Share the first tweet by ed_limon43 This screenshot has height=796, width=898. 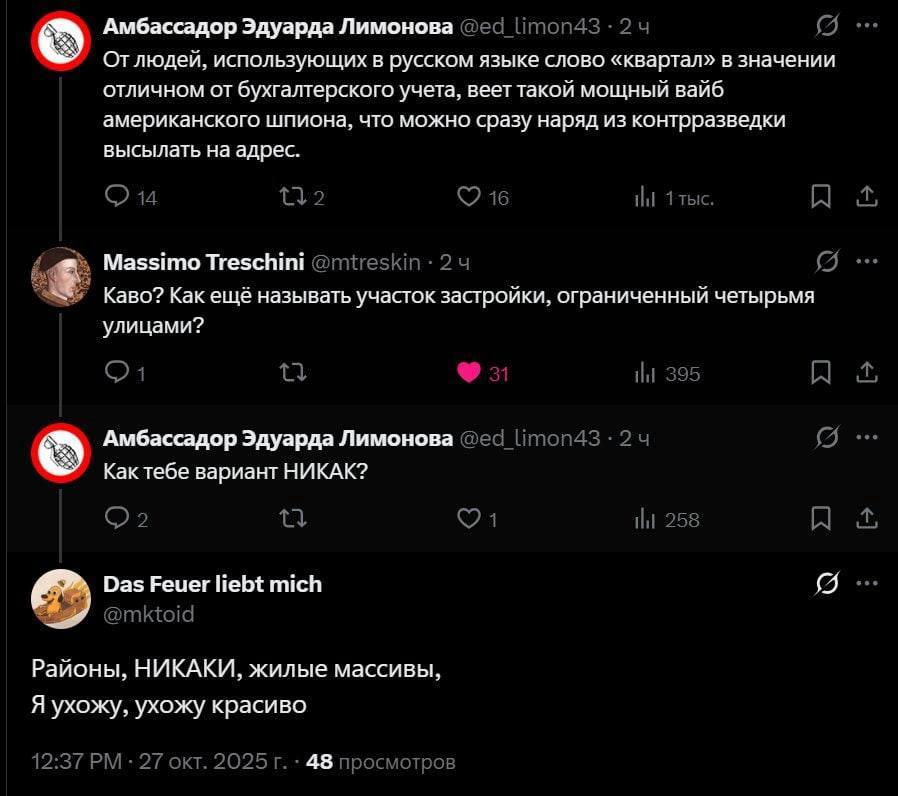868,197
